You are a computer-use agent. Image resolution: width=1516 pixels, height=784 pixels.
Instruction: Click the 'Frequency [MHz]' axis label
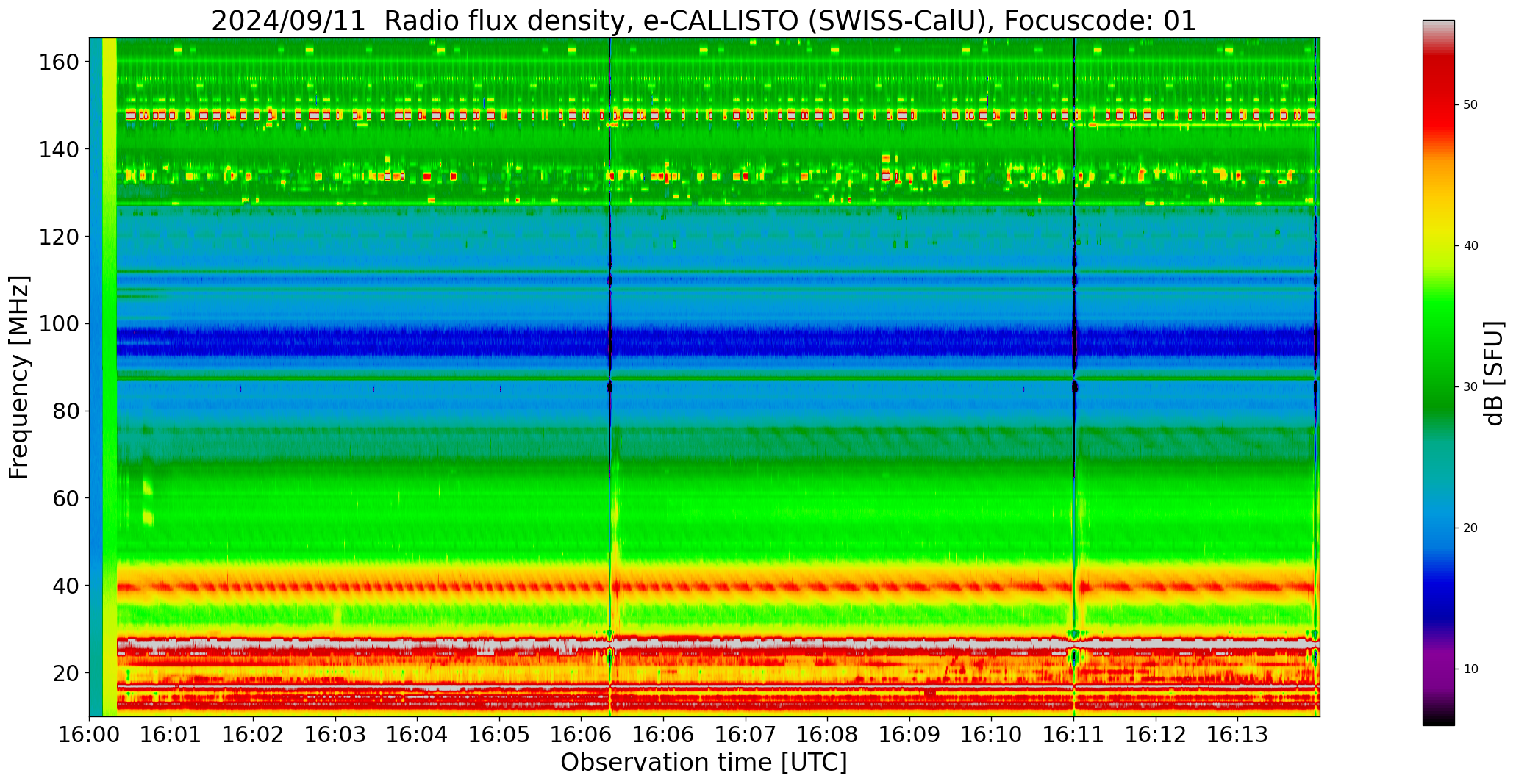coord(19,377)
